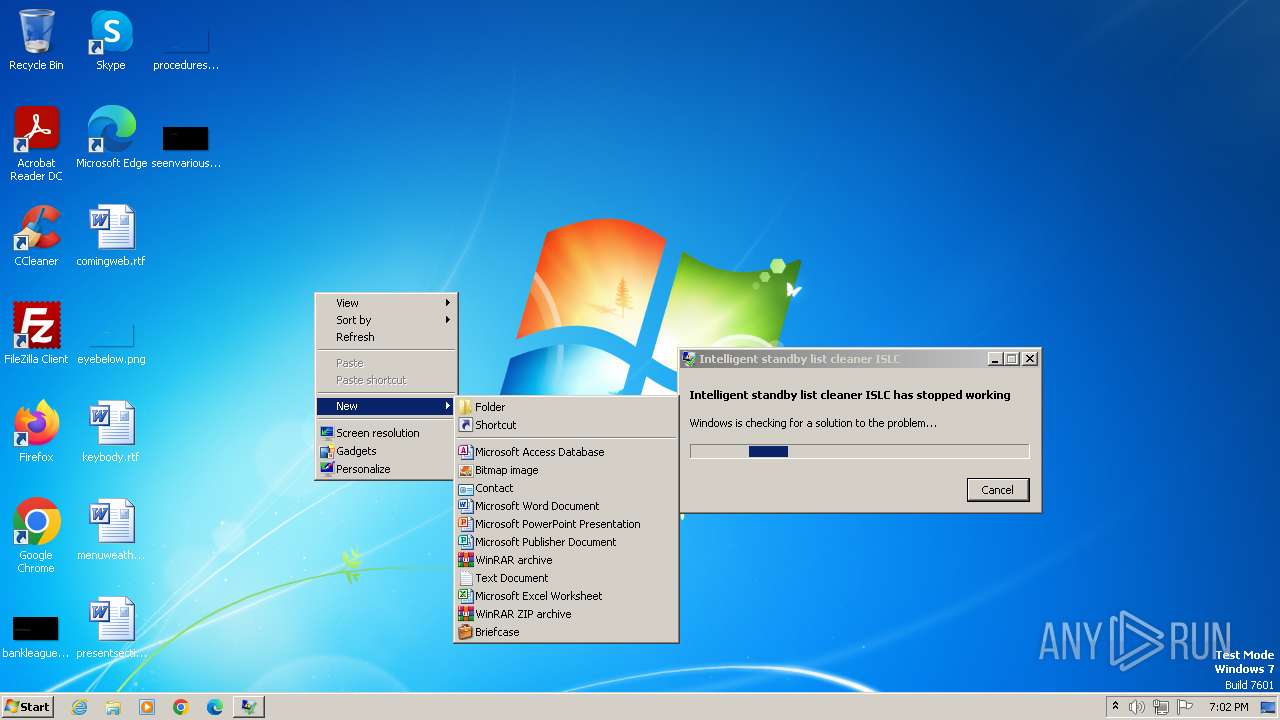
Task: Select the procedures desktop file icon
Action: [x=186, y=40]
